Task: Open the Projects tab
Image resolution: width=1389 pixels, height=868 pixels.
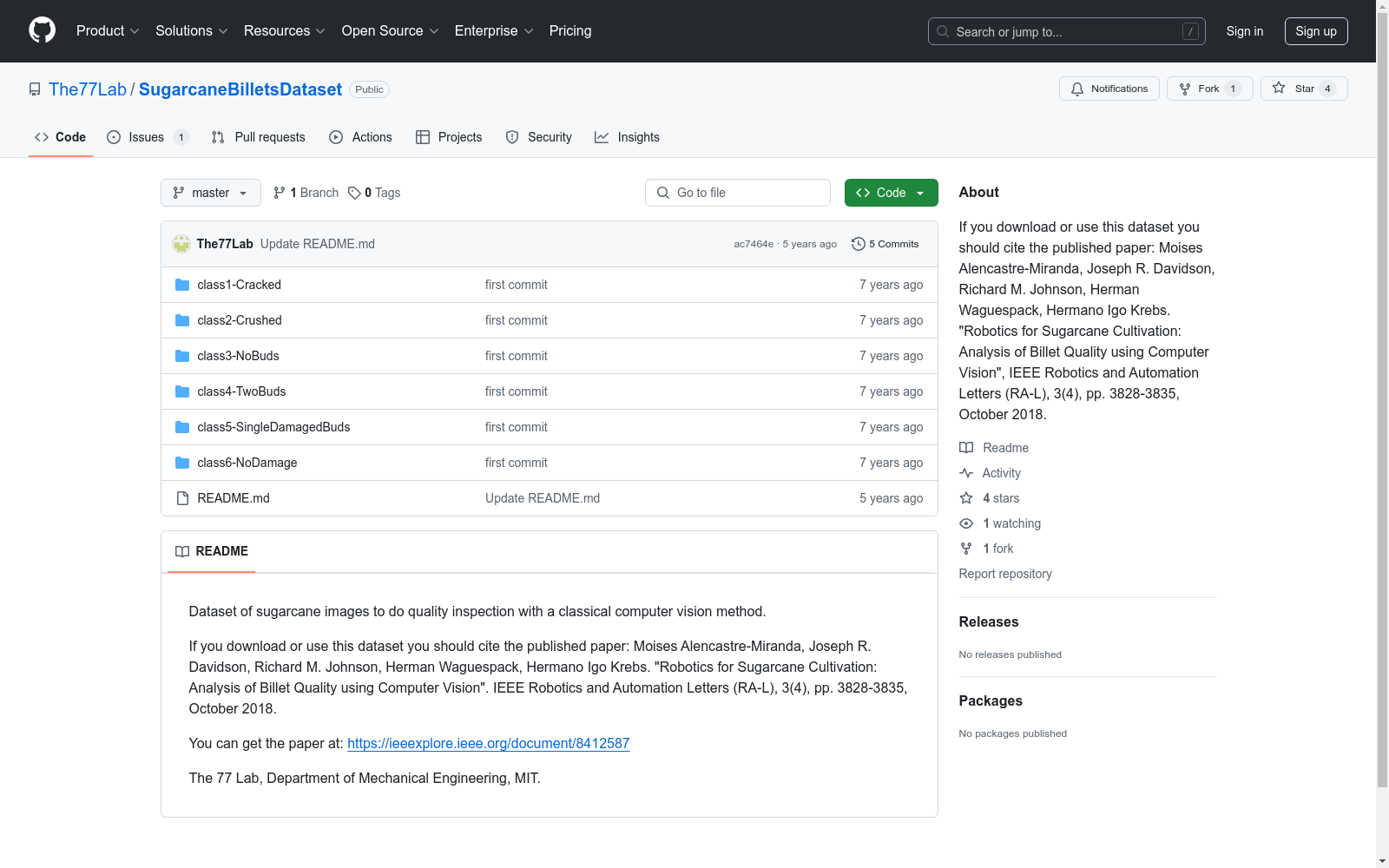Action: [449, 137]
